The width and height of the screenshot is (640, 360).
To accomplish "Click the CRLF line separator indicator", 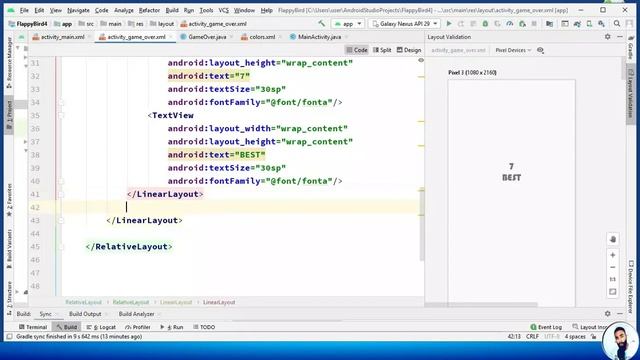I will [x=532, y=337].
